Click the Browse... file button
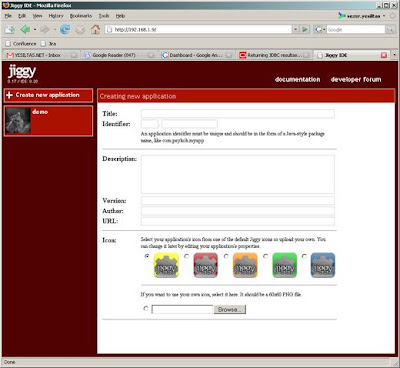This screenshot has width=400, height=368. (x=230, y=310)
